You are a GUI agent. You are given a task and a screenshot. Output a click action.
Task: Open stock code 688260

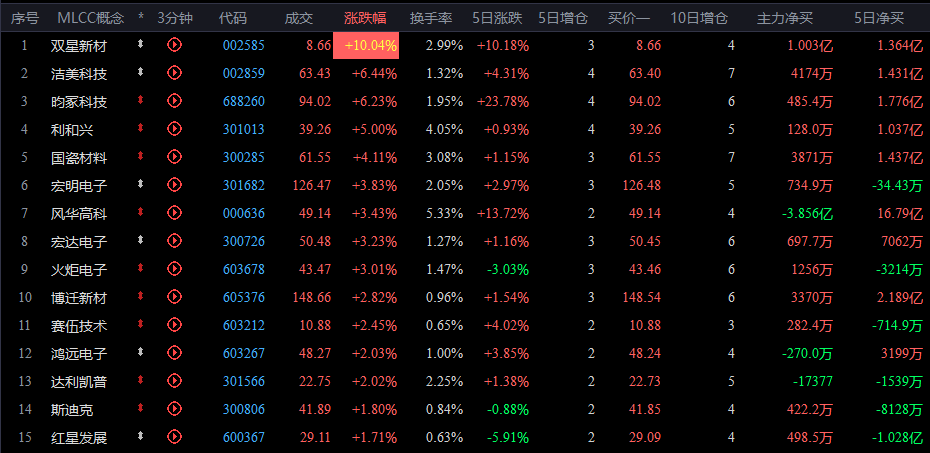[244, 101]
